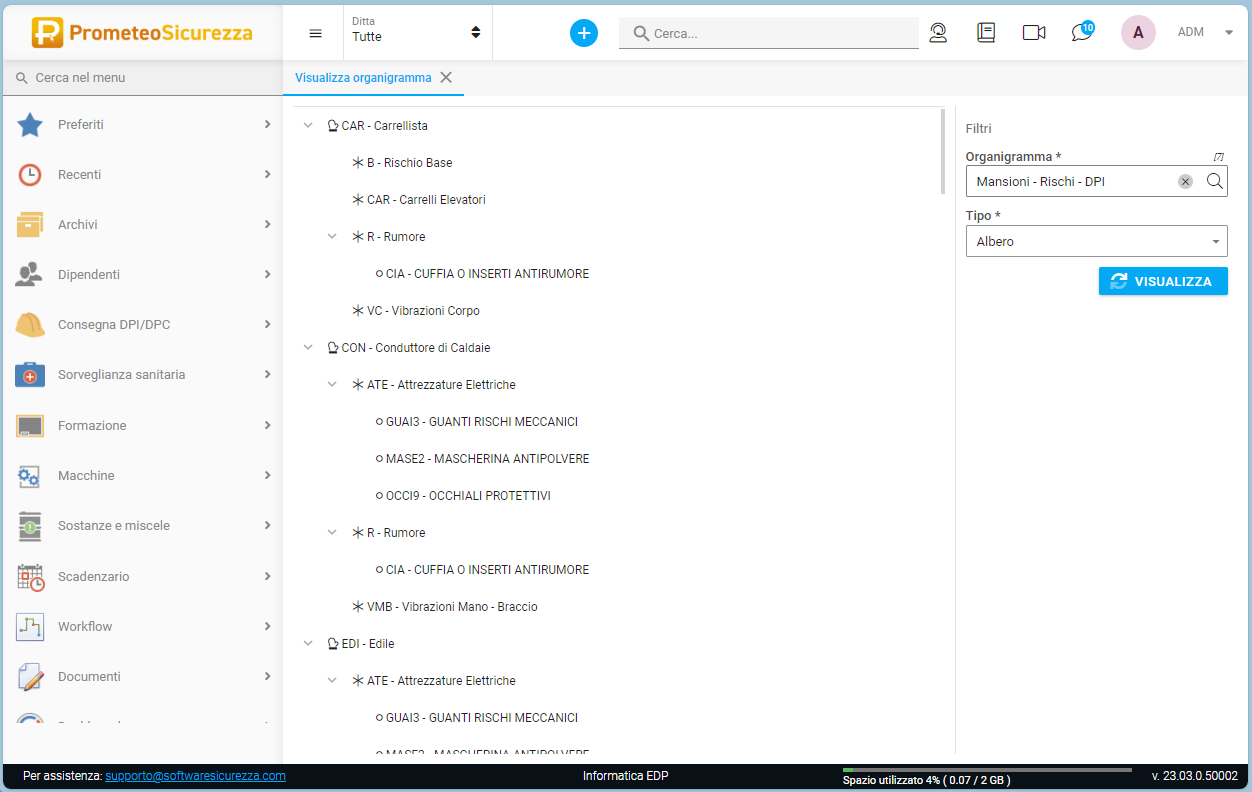
Task: Click the VISUALIZZA button
Action: point(1163,281)
